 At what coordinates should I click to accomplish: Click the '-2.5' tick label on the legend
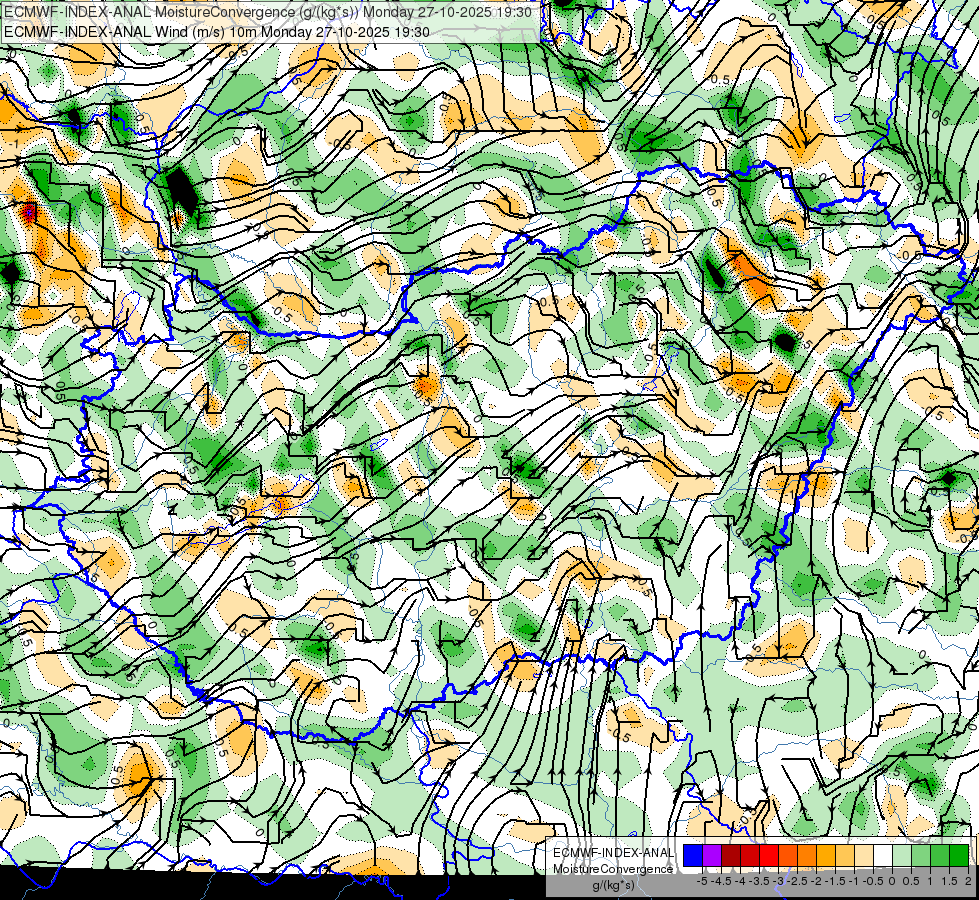pyautogui.click(x=797, y=881)
